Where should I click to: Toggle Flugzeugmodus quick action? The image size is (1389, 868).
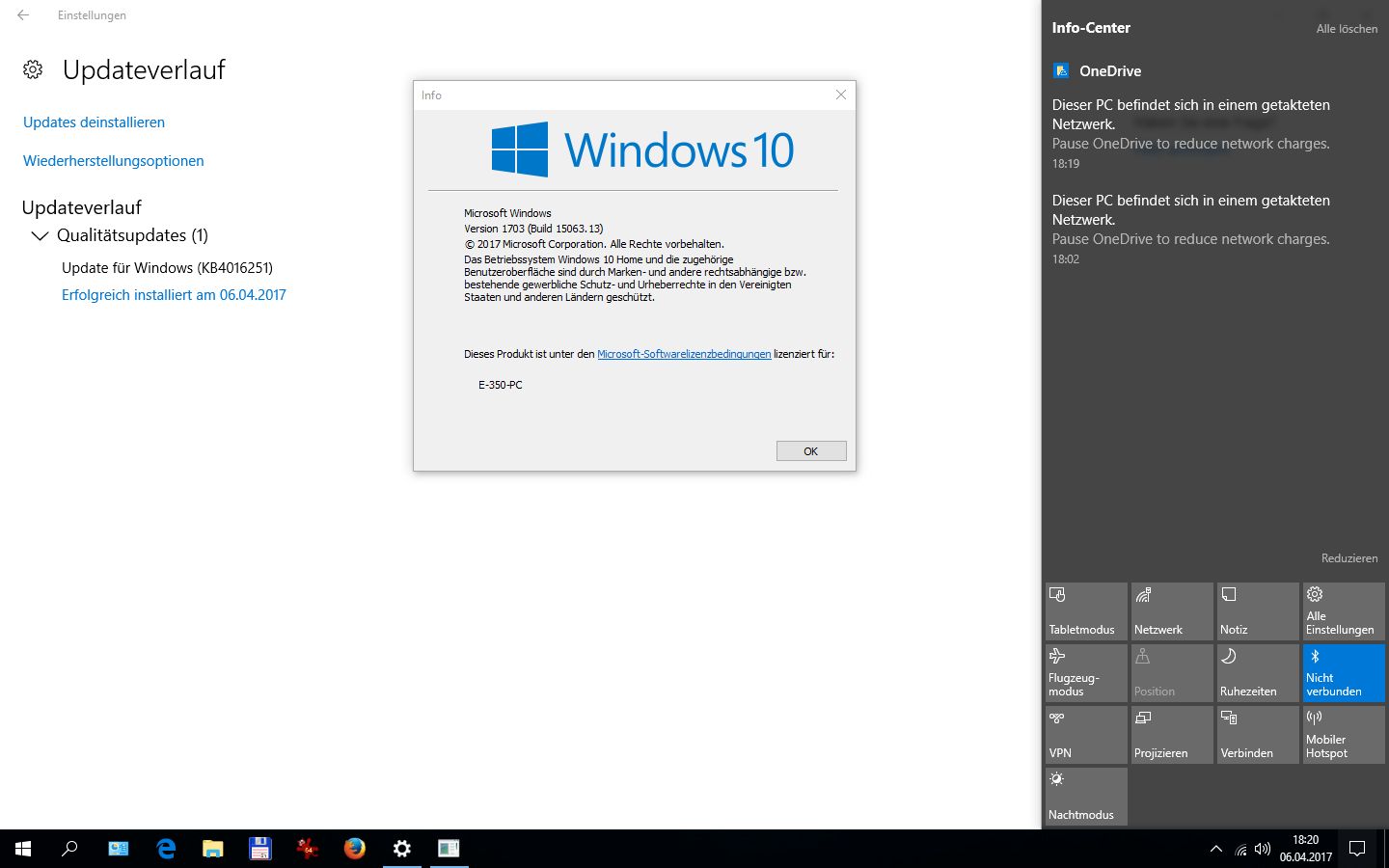pyautogui.click(x=1086, y=672)
